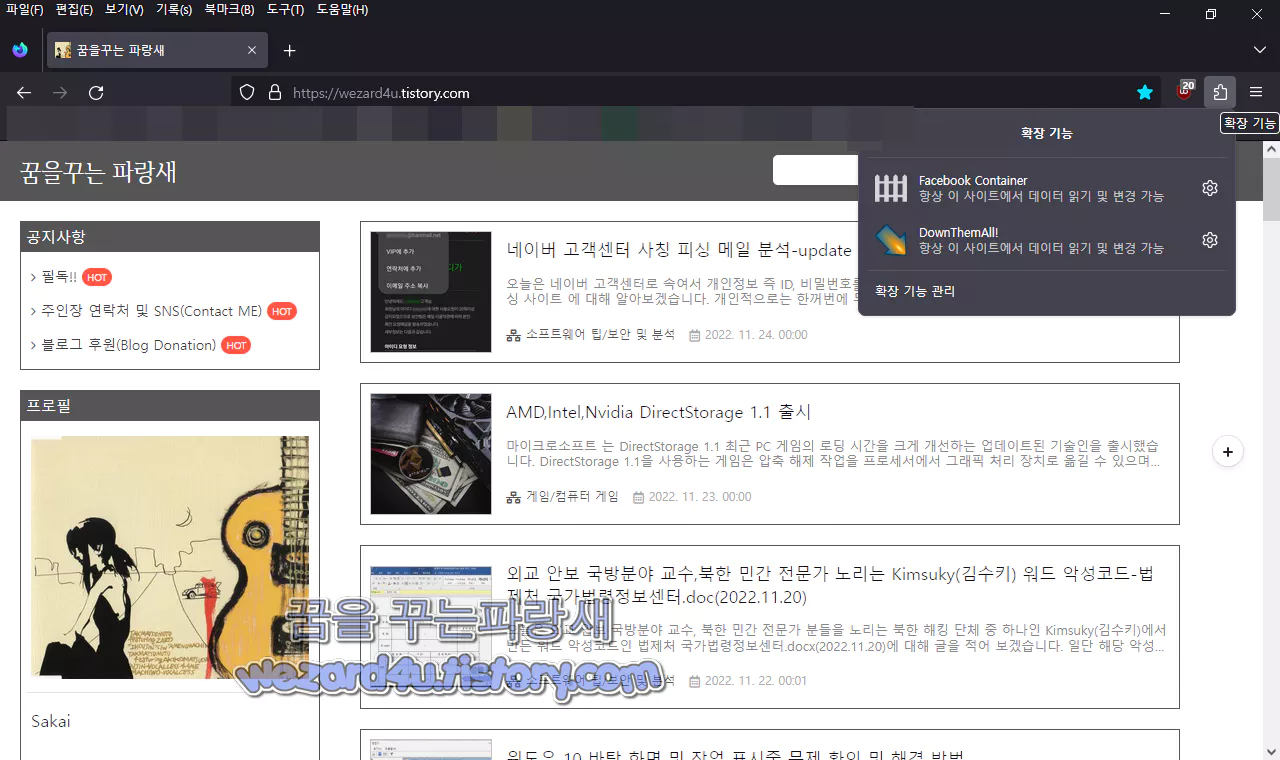Image resolution: width=1280 pixels, height=760 pixels.
Task: Open the Firefox View icon
Action: 20,50
